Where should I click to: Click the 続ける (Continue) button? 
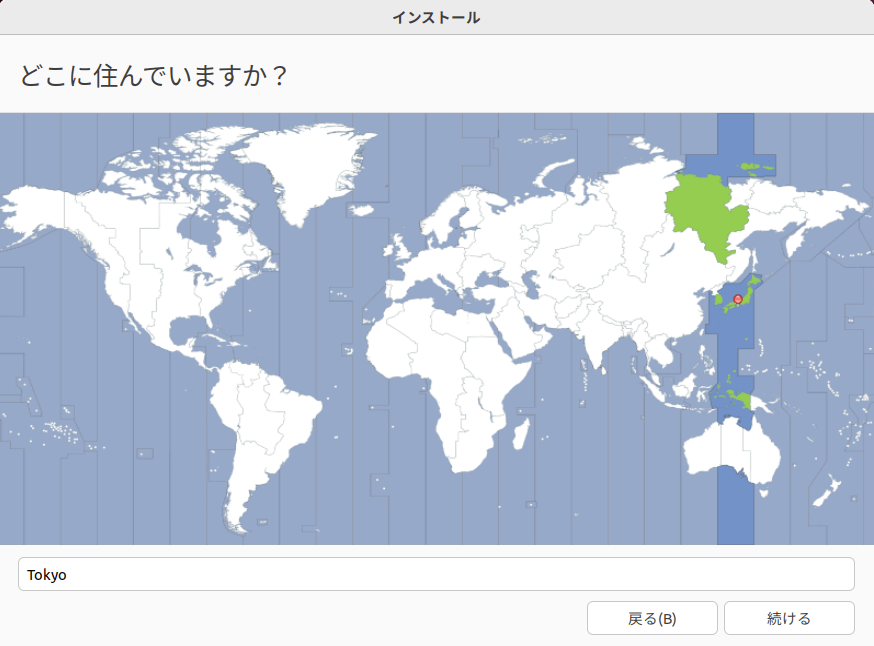click(x=789, y=618)
